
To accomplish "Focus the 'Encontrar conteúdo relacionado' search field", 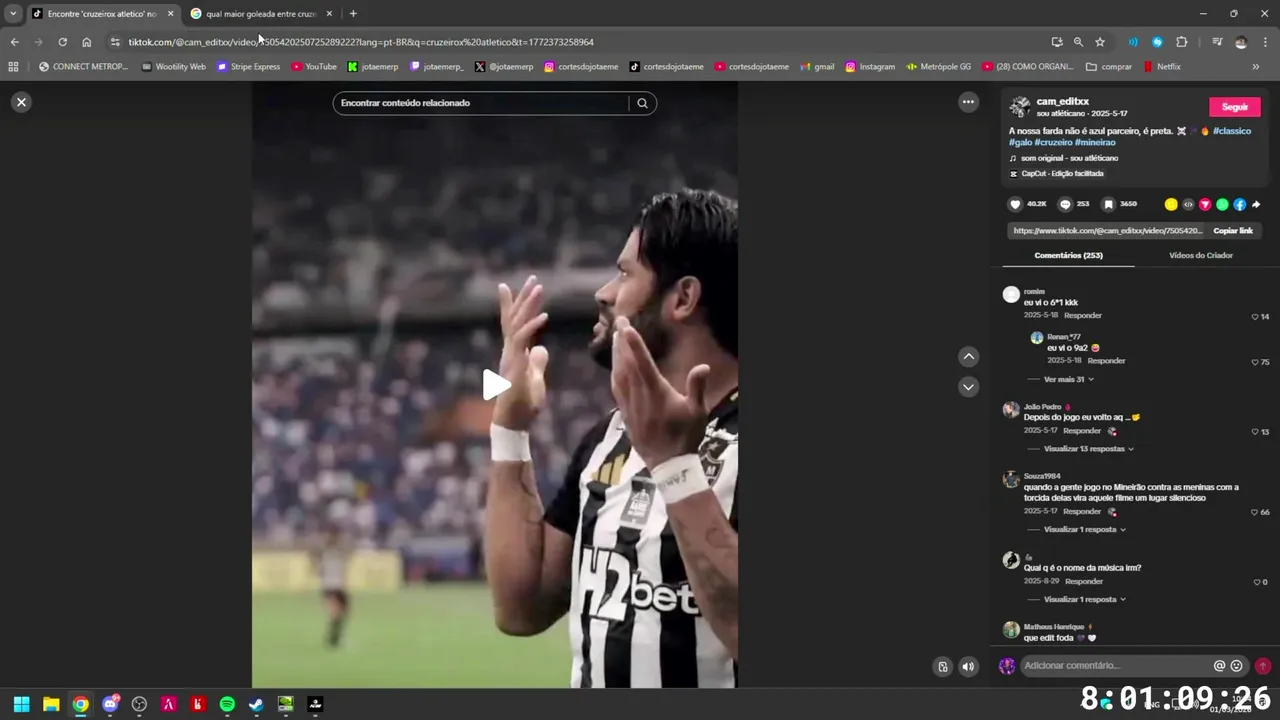I will point(480,103).
